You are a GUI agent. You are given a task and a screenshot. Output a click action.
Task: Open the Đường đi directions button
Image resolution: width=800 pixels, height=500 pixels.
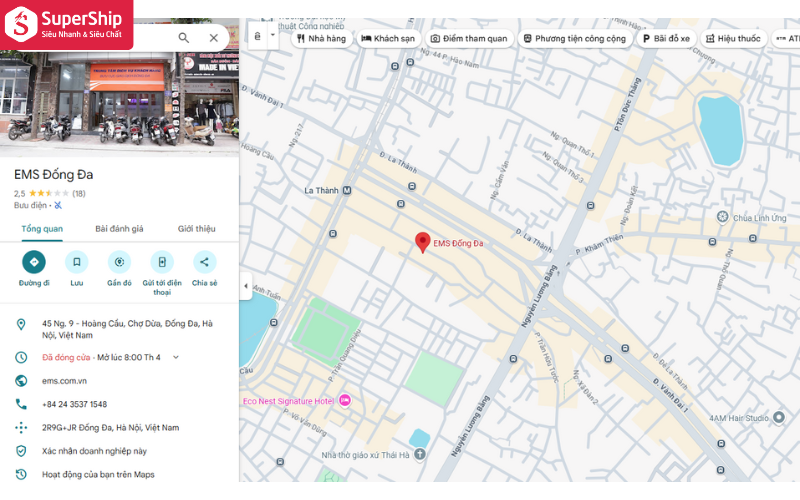pos(34,262)
